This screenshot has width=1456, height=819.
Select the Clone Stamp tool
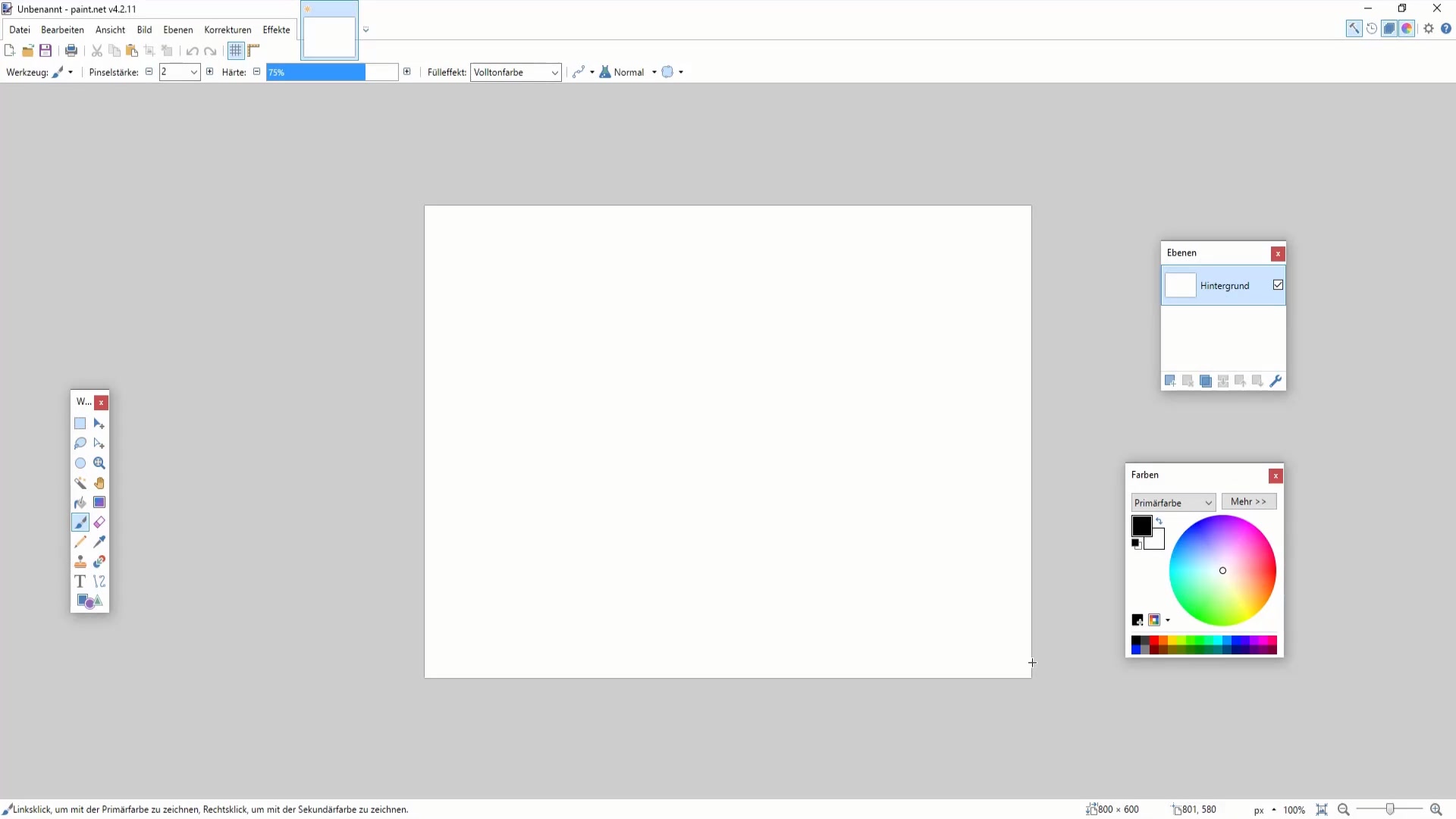[80, 562]
